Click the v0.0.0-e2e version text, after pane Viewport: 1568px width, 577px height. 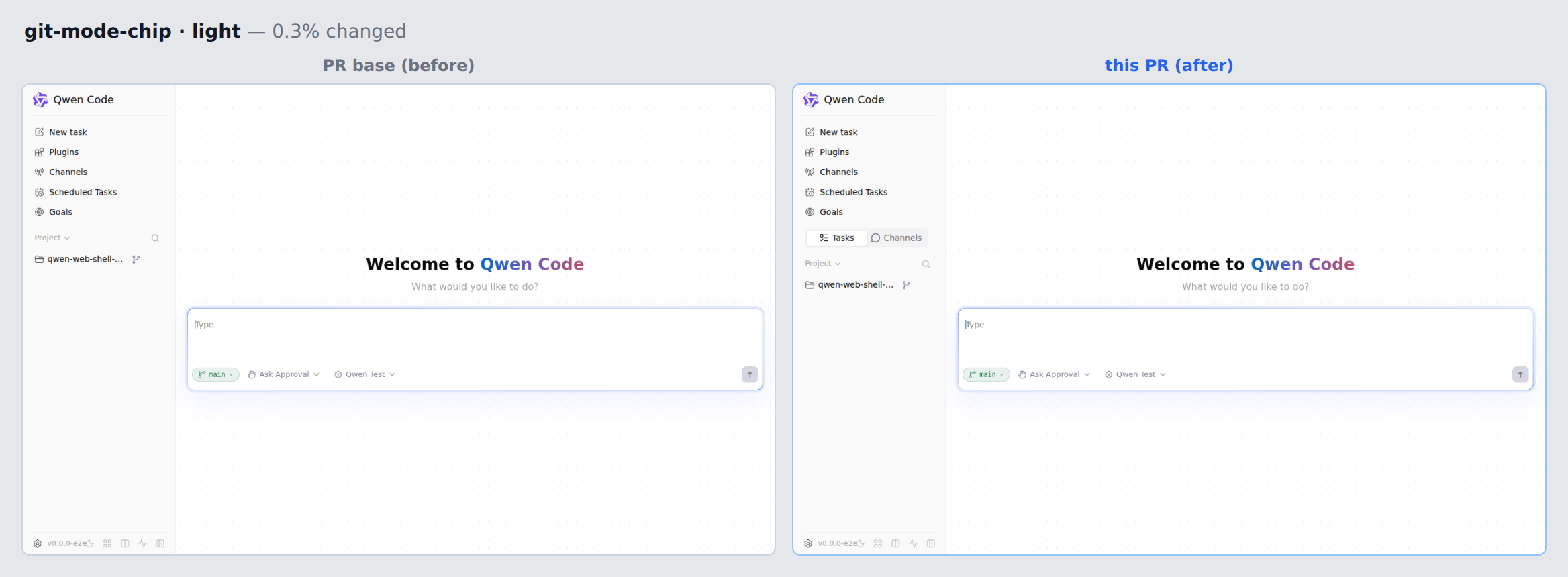pyautogui.click(x=837, y=543)
